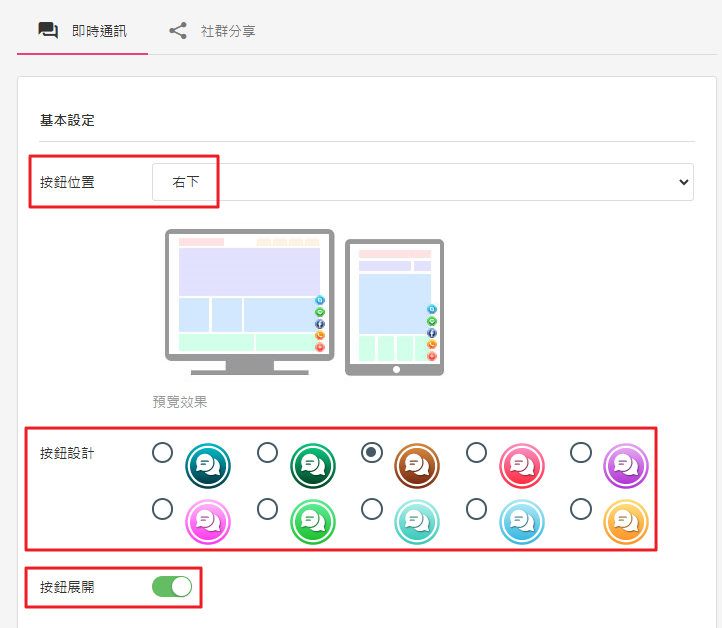Click the 按鈕位置 label
The height and width of the screenshot is (628, 722).
(67, 182)
